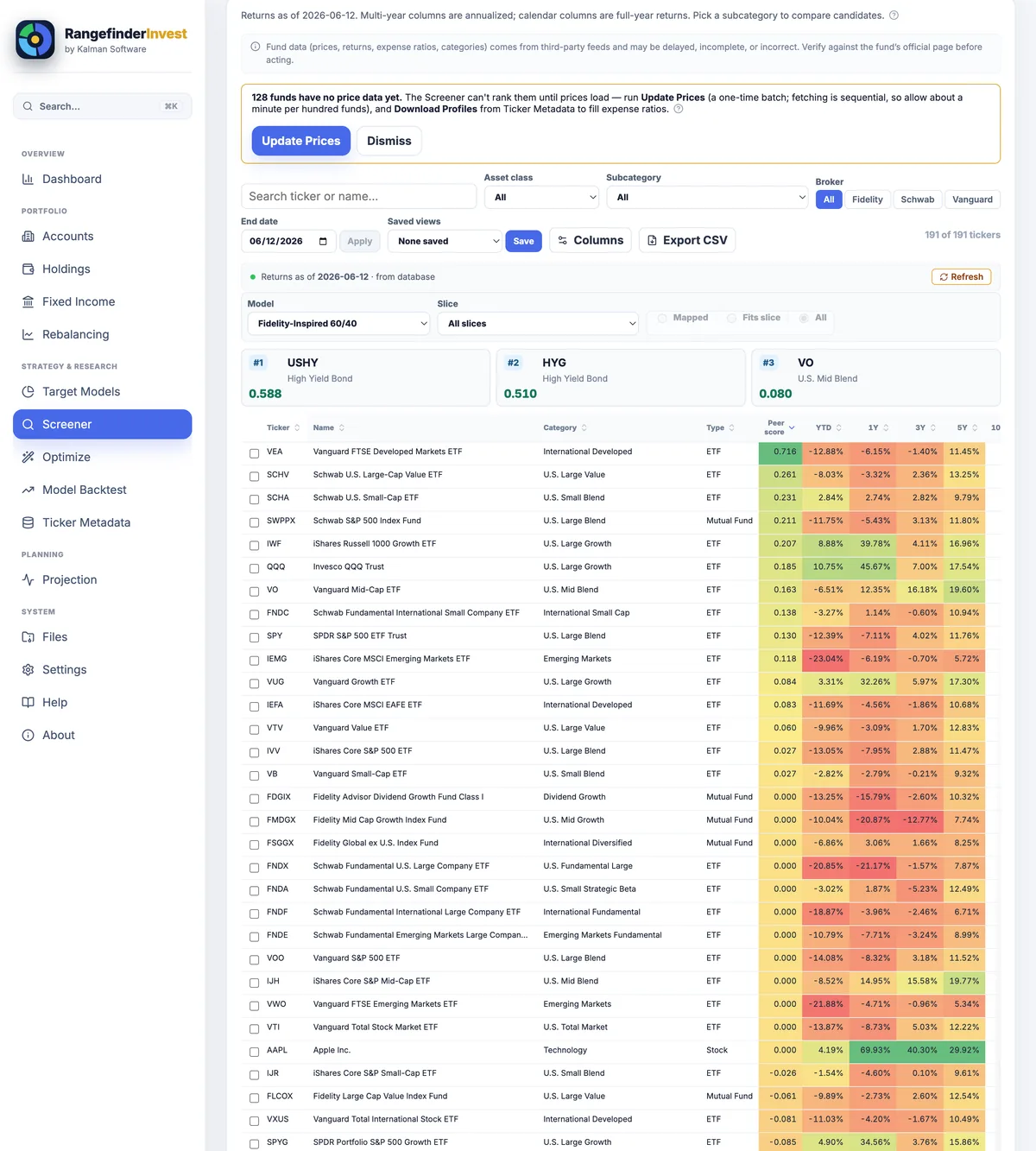Click the sidebar Search field

pyautogui.click(x=102, y=106)
